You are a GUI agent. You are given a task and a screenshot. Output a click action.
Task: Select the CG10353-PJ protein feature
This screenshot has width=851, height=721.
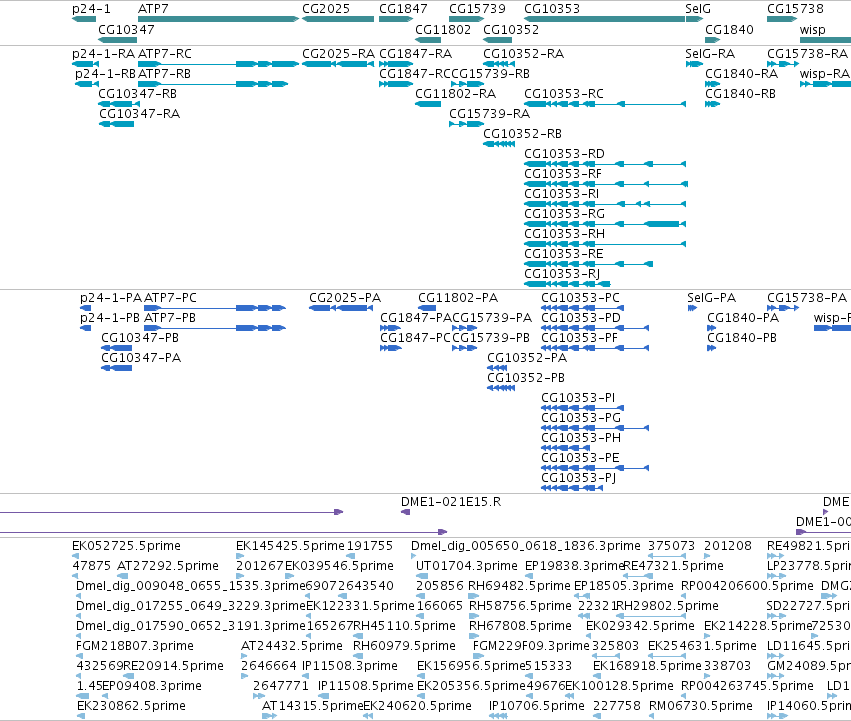coord(572,488)
